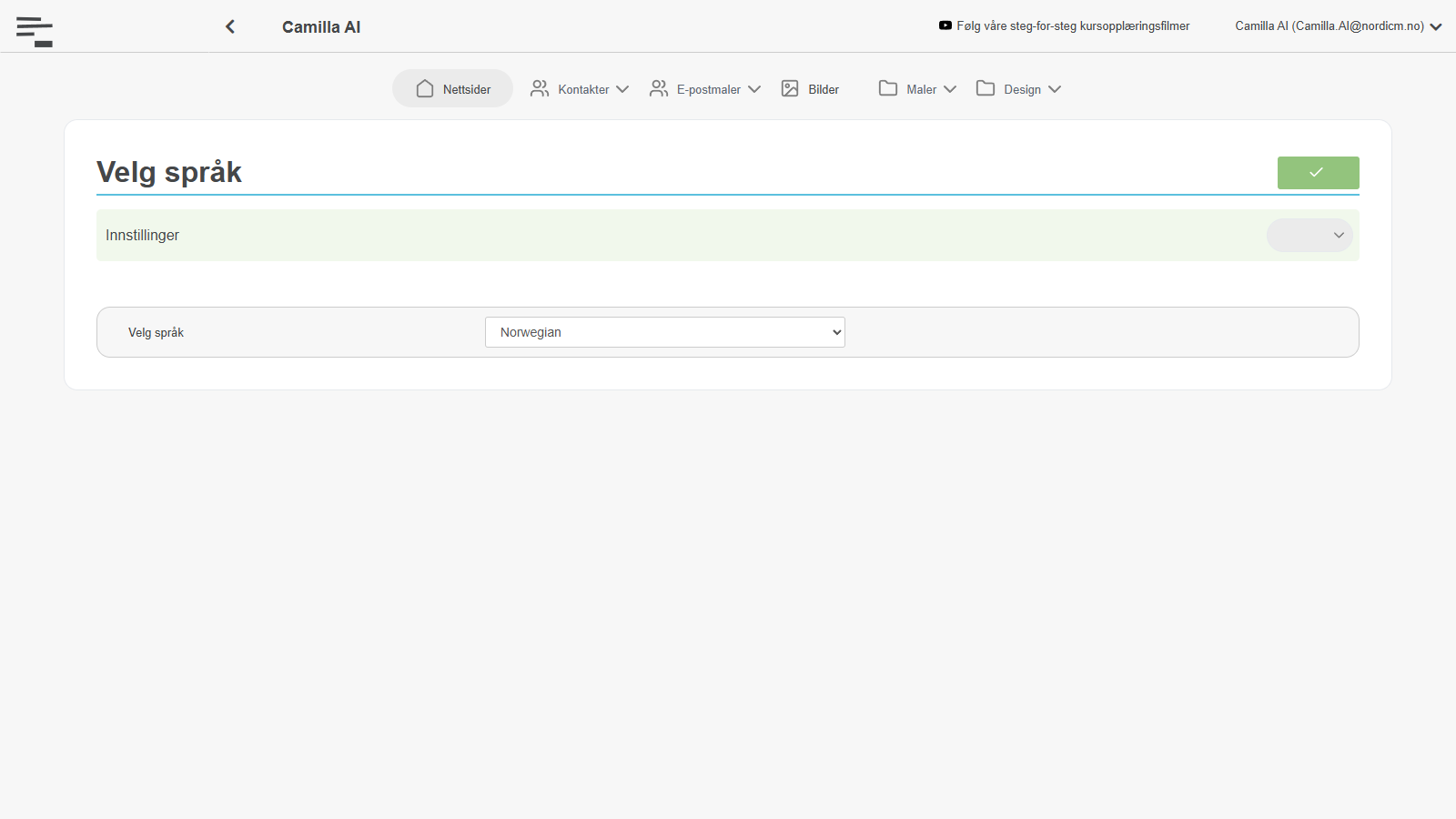Open the E-postmaler menu
The width and height of the screenshot is (1456, 819).
click(704, 88)
